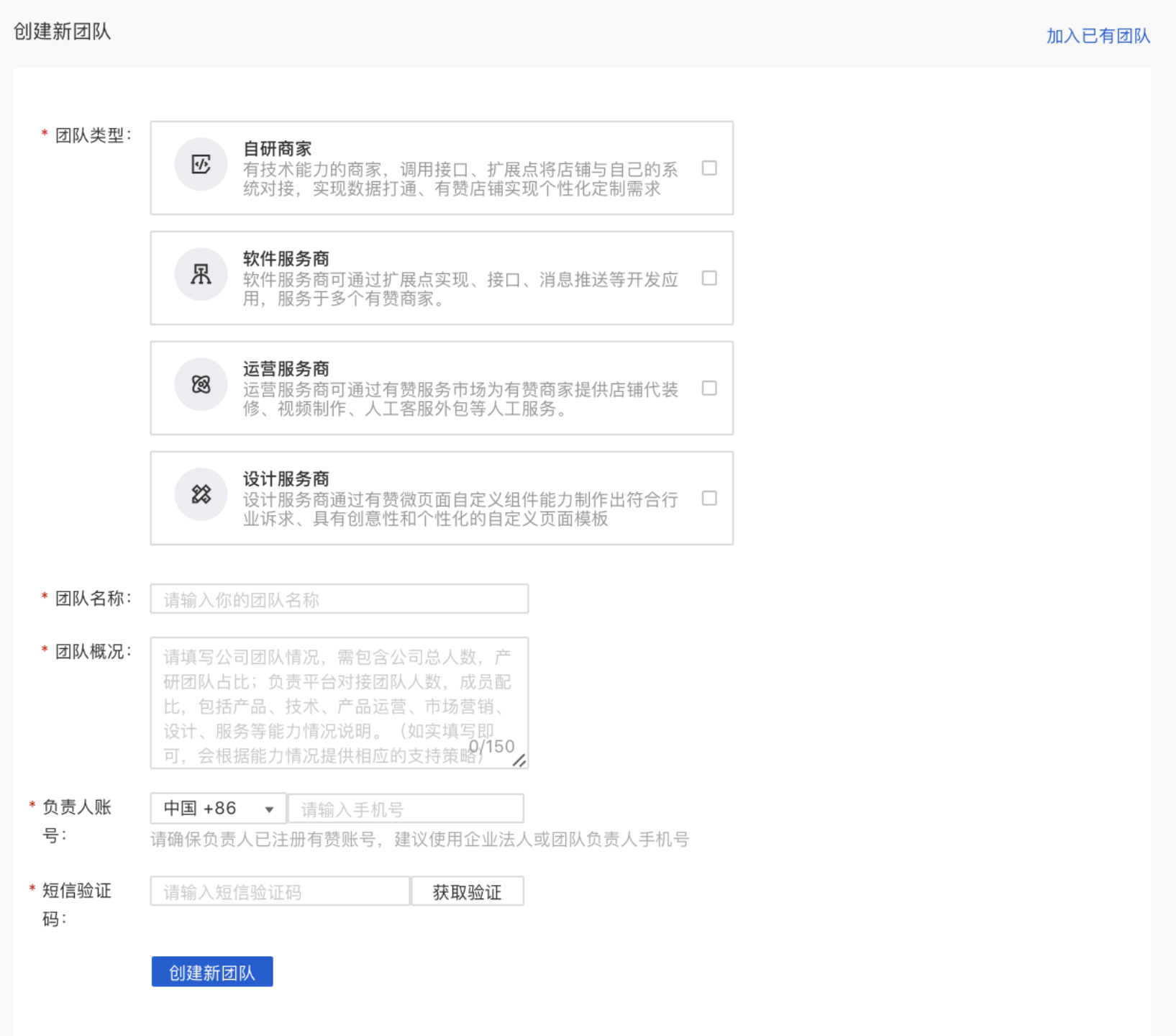Click the 设计服务商 circular icon

click(201, 495)
